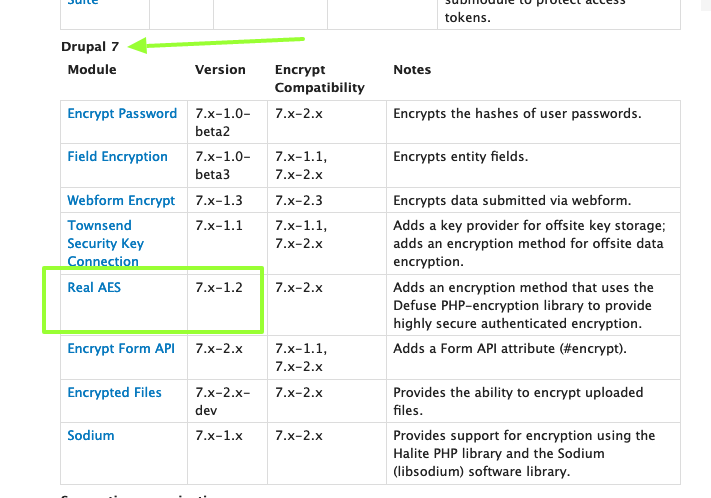Open the Sodium module link
The image size is (711, 498).
pos(91,435)
